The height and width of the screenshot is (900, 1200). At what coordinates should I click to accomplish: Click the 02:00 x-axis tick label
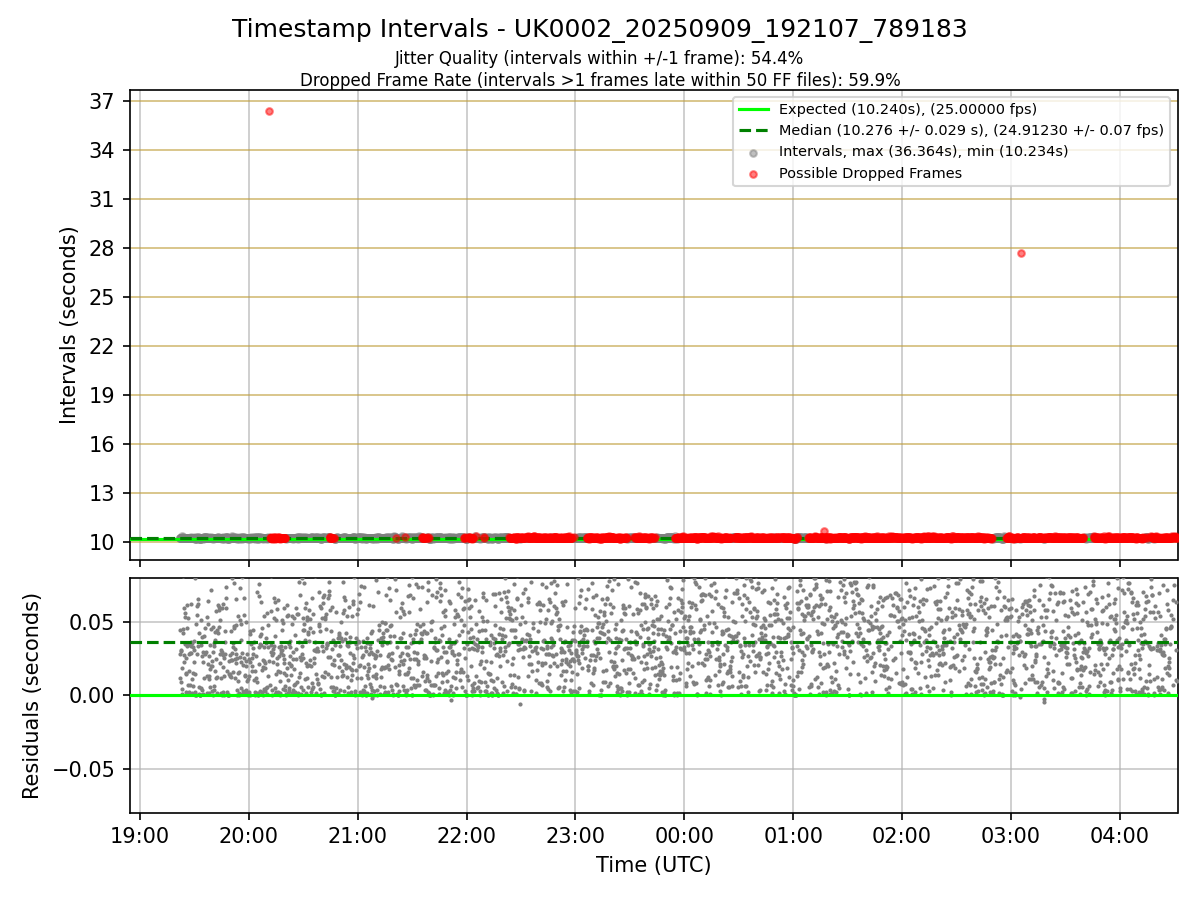coord(902,835)
